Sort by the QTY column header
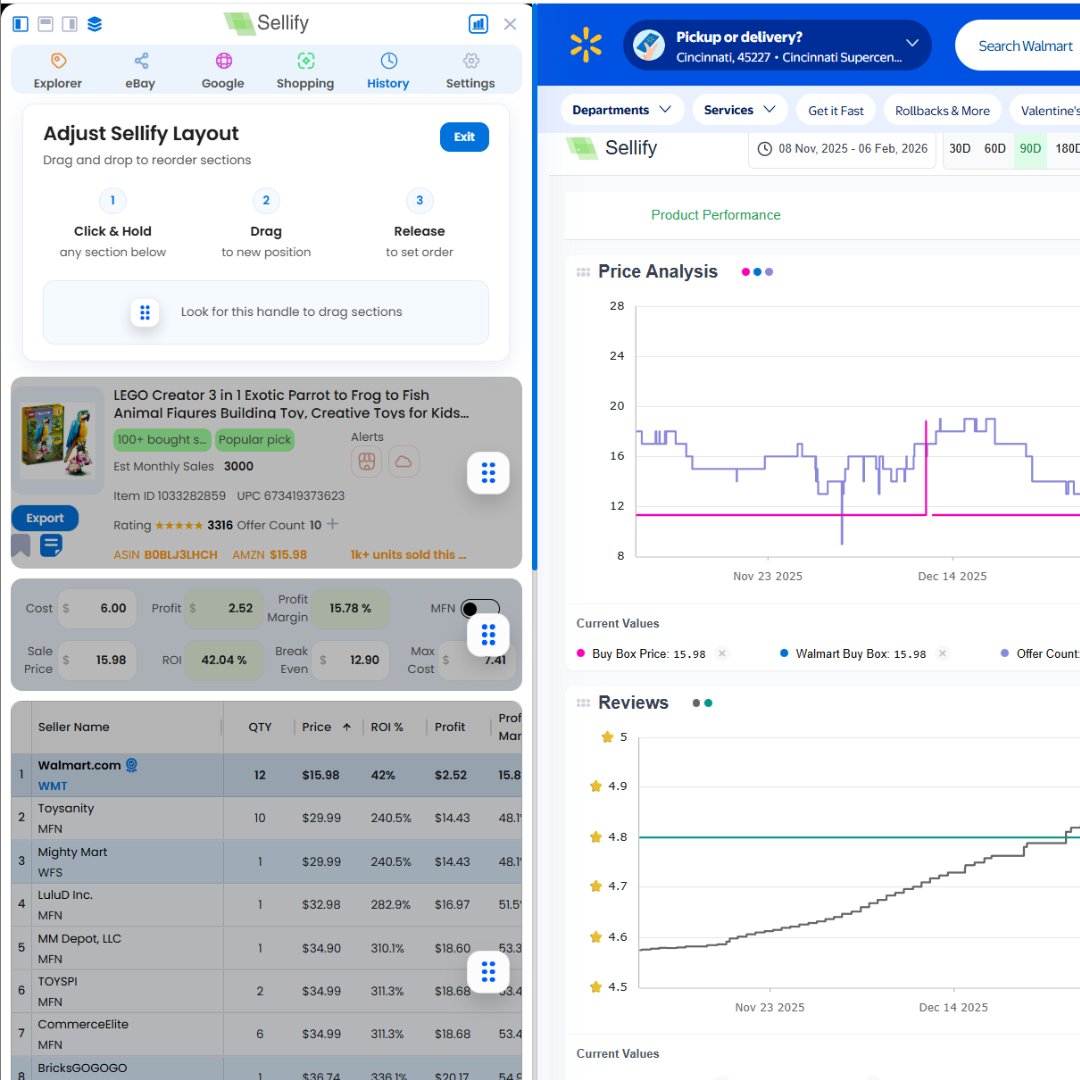Image resolution: width=1080 pixels, height=1080 pixels. coord(260,727)
